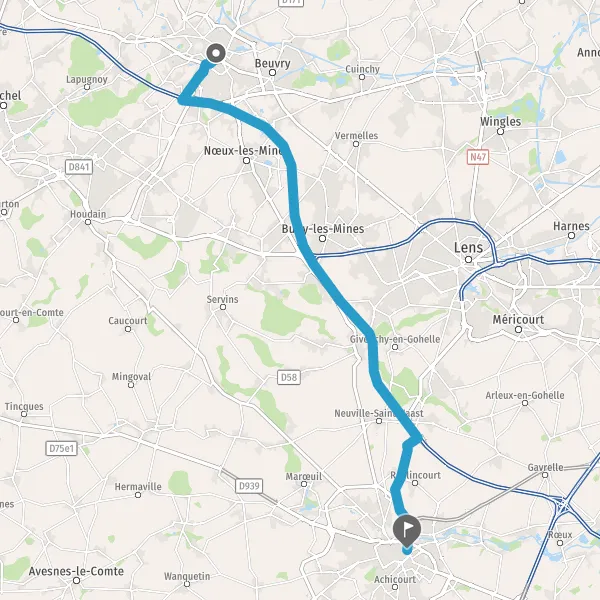Click the Wingles town label
The width and height of the screenshot is (600, 600).
501,122
